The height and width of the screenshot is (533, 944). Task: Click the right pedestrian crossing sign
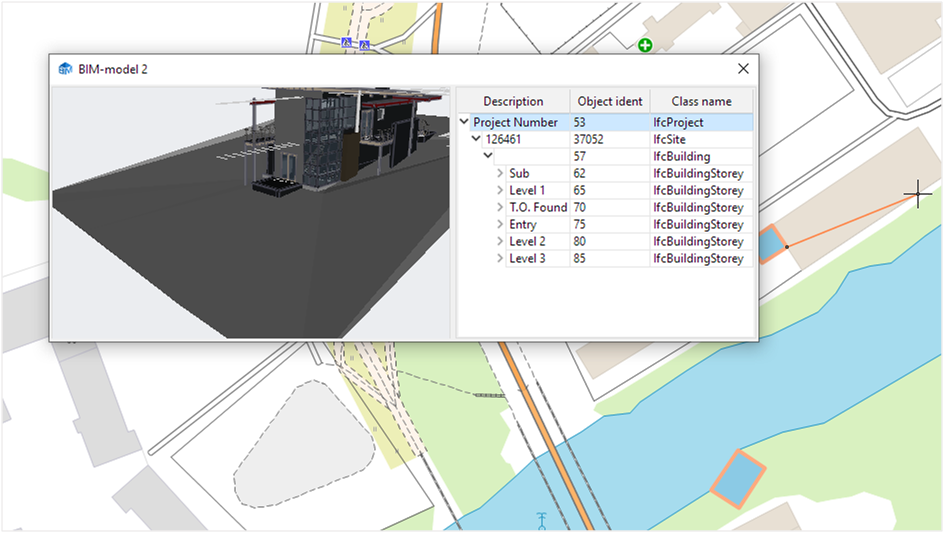(365, 44)
